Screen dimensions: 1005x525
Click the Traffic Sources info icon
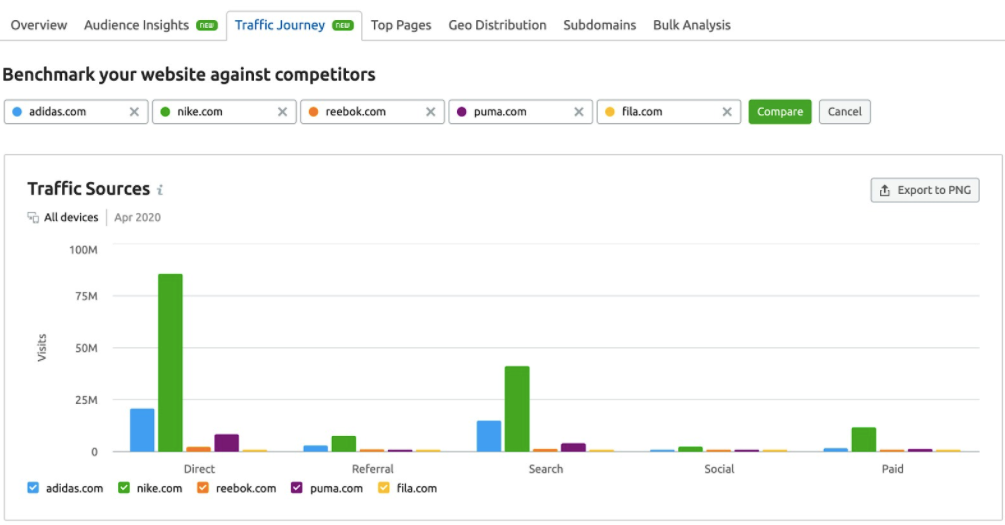(160, 190)
